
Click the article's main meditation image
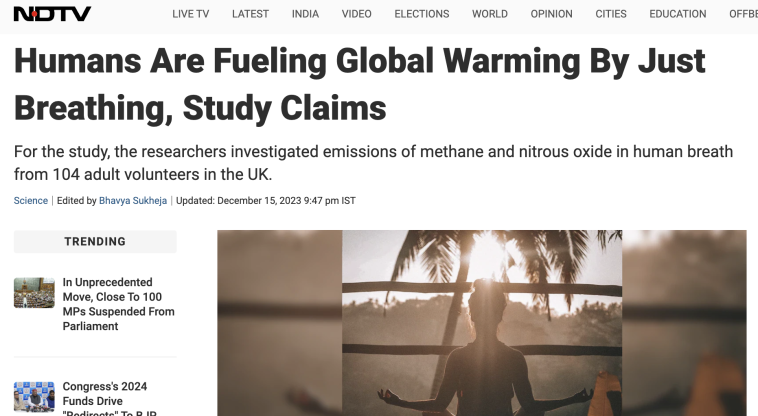tap(481, 322)
